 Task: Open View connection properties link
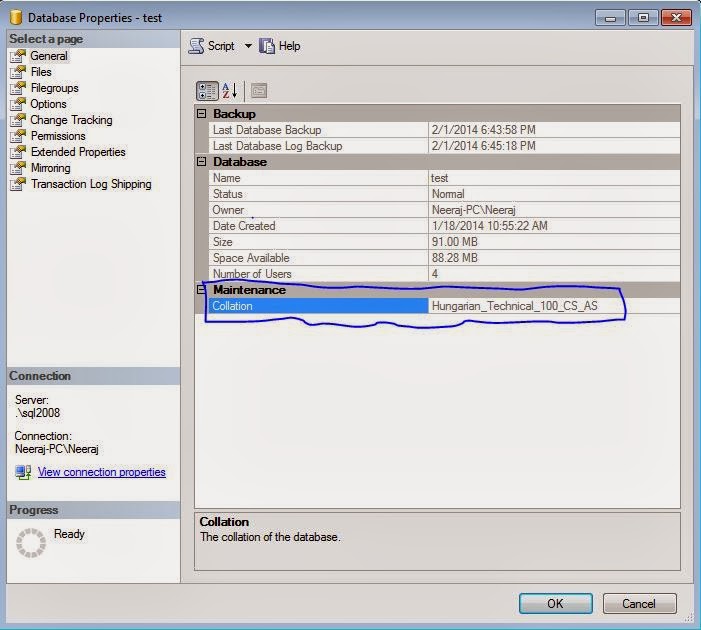[x=101, y=472]
